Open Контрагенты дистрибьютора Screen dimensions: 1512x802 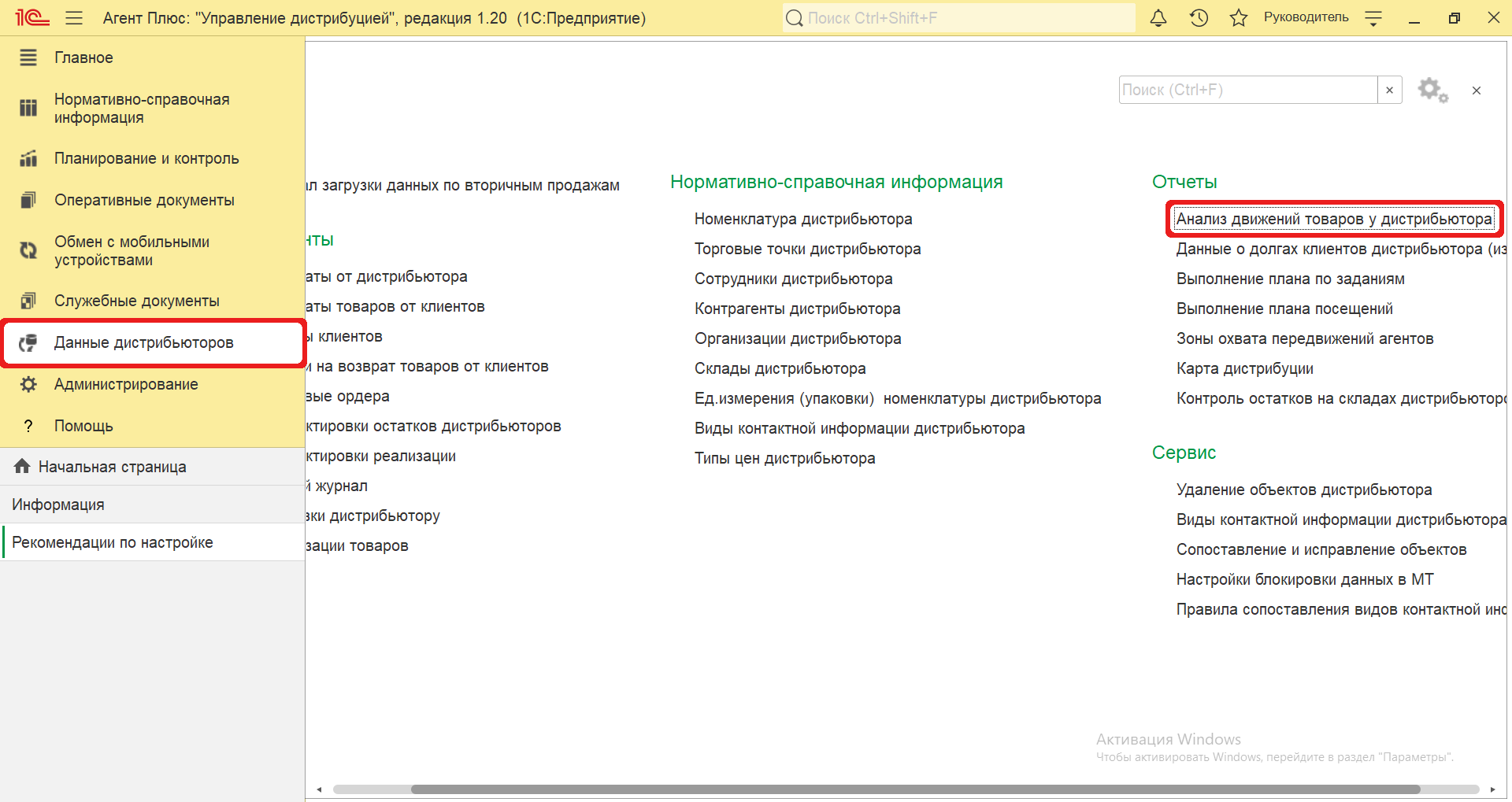pyautogui.click(x=797, y=309)
